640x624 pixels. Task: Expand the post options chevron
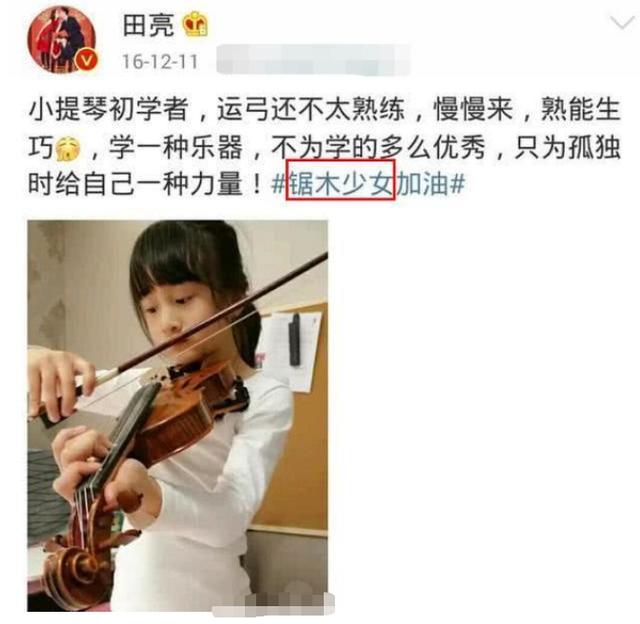(x=622, y=22)
